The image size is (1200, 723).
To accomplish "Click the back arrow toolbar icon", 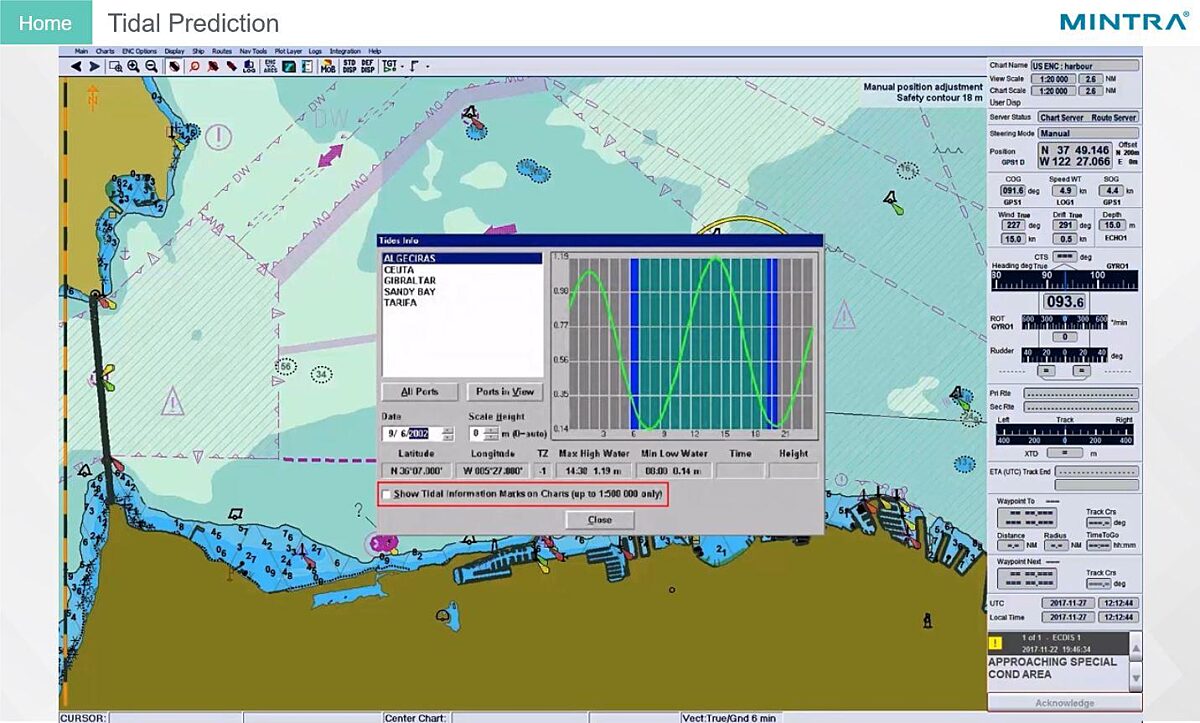I will [x=76, y=66].
